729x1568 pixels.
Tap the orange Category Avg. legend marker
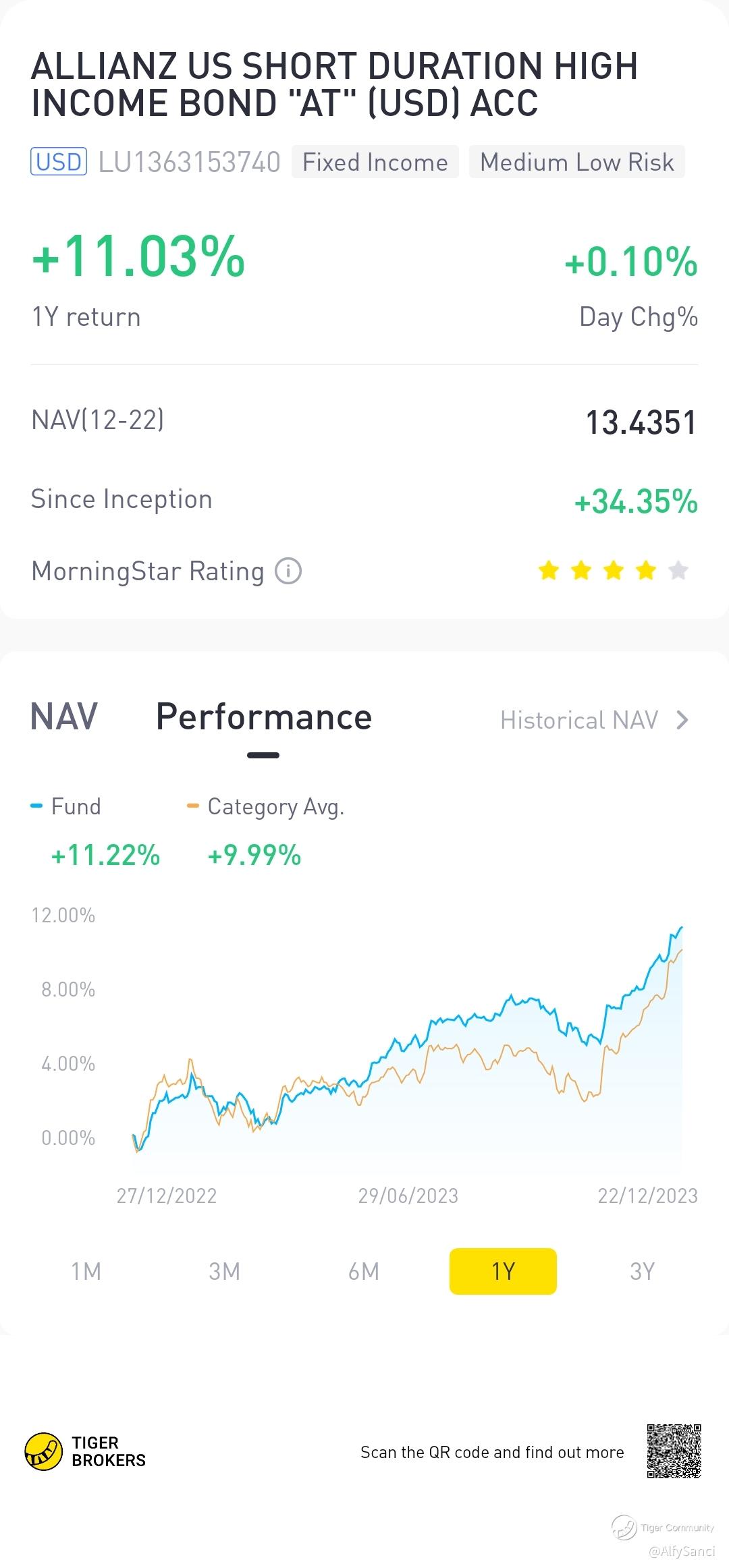coord(193,806)
